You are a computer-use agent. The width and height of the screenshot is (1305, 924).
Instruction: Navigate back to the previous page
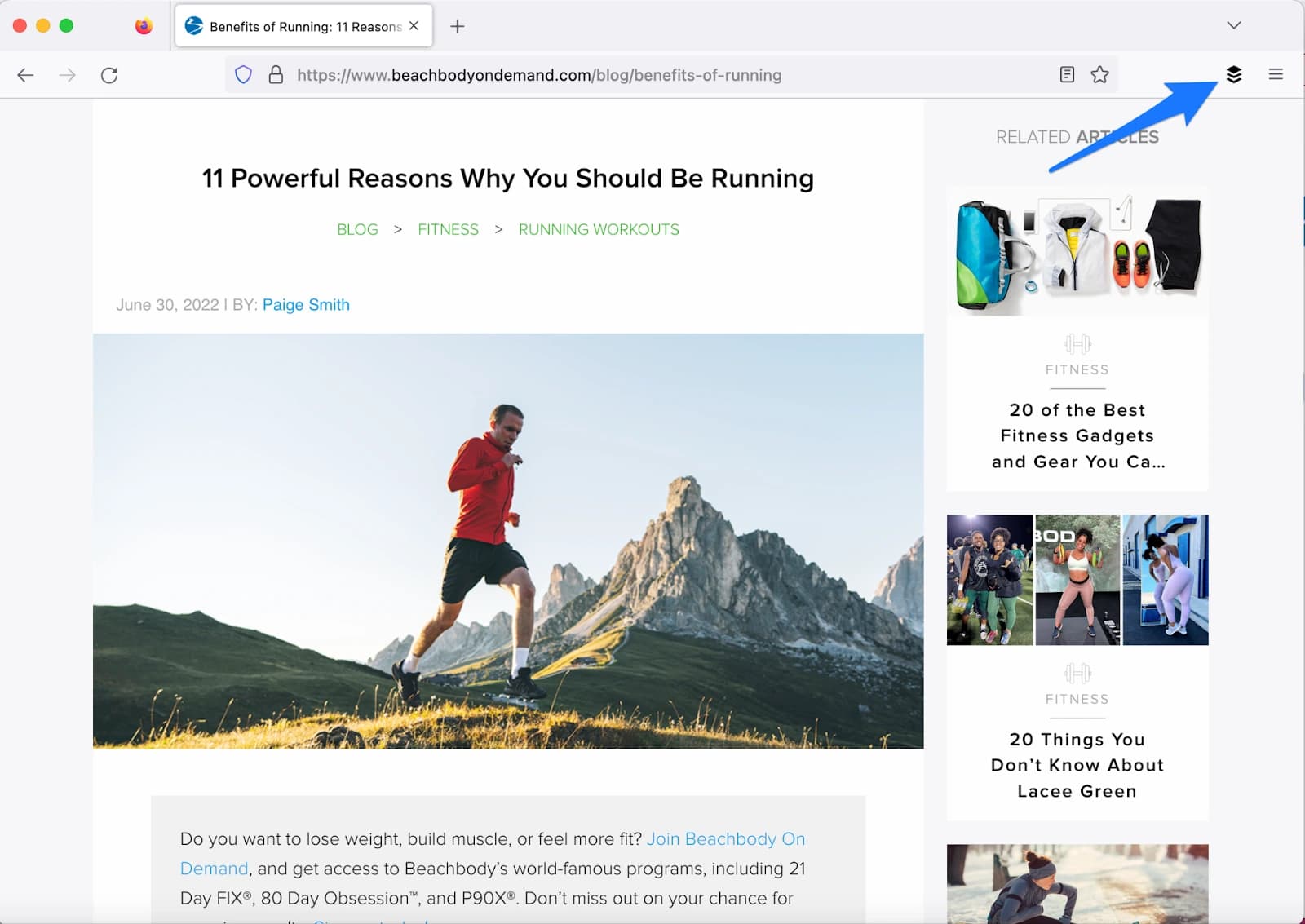tap(25, 74)
